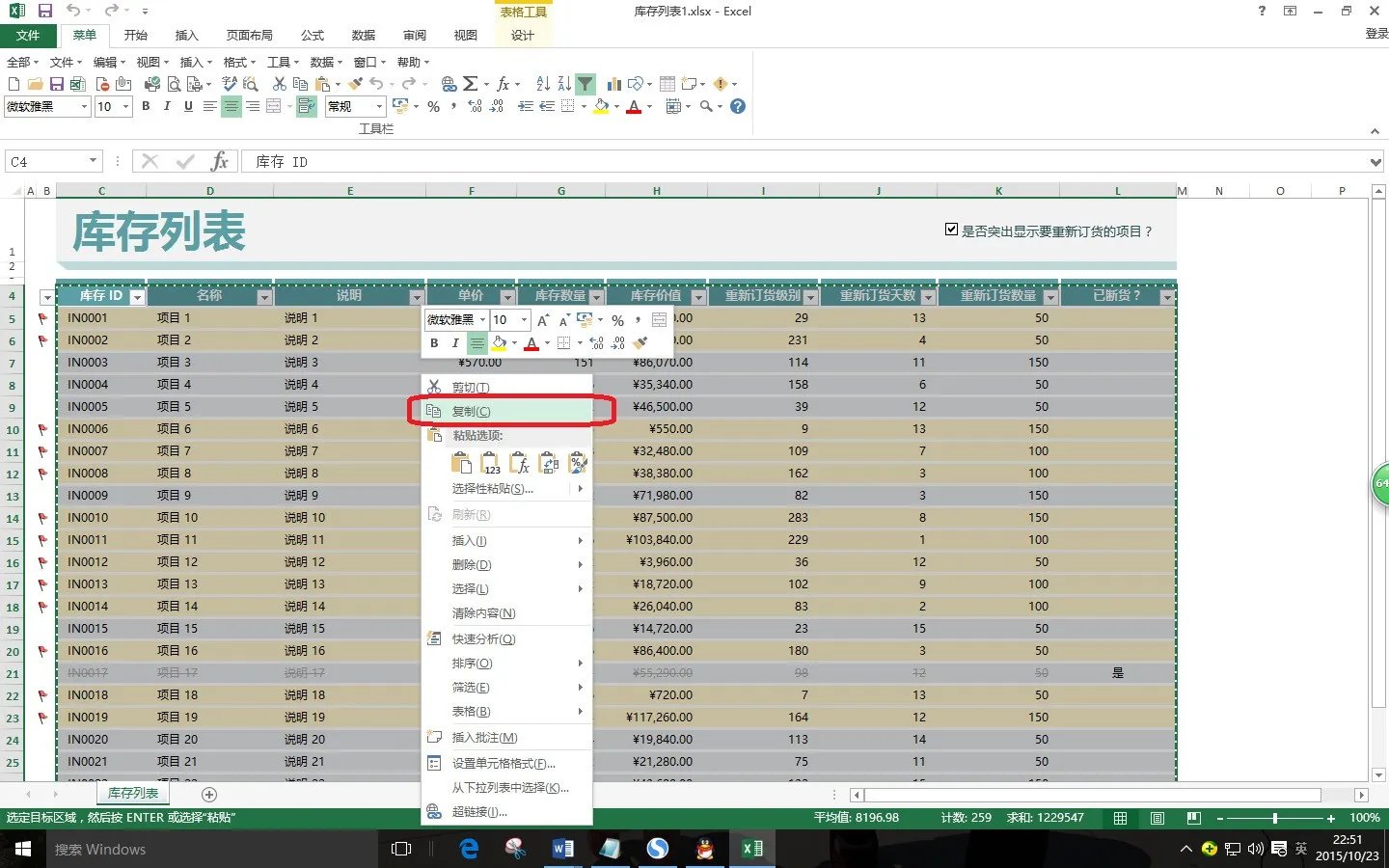Toggle Italic formatting in the toolbar
This screenshot has height=868, width=1389.
tap(166, 106)
